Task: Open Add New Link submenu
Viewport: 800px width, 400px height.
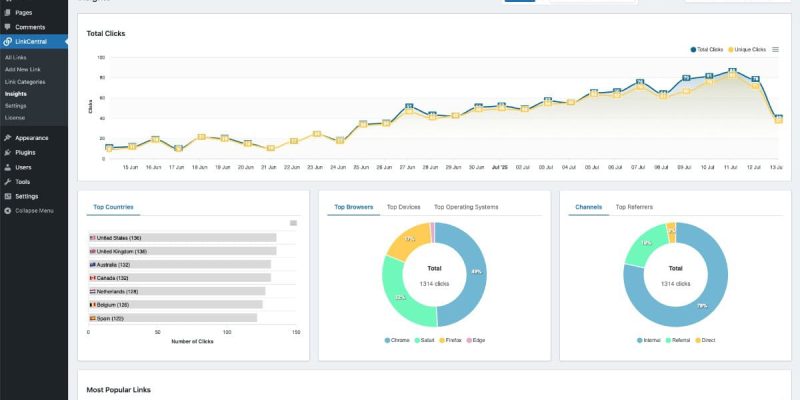Action: click(22, 69)
